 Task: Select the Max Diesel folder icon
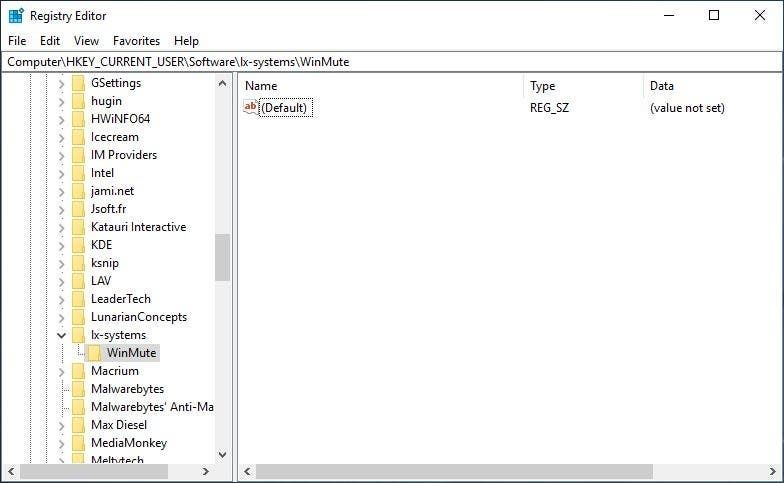[78, 425]
